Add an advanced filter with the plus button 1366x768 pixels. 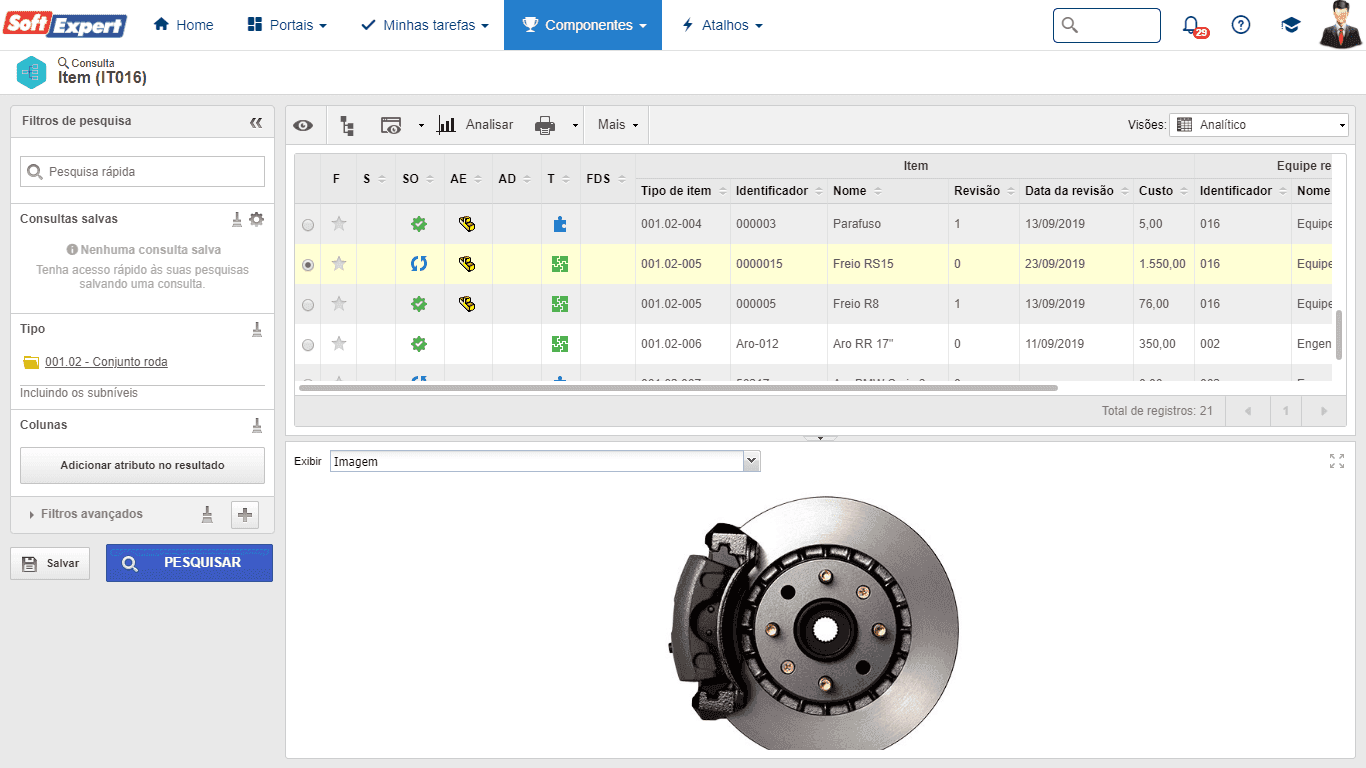[245, 514]
